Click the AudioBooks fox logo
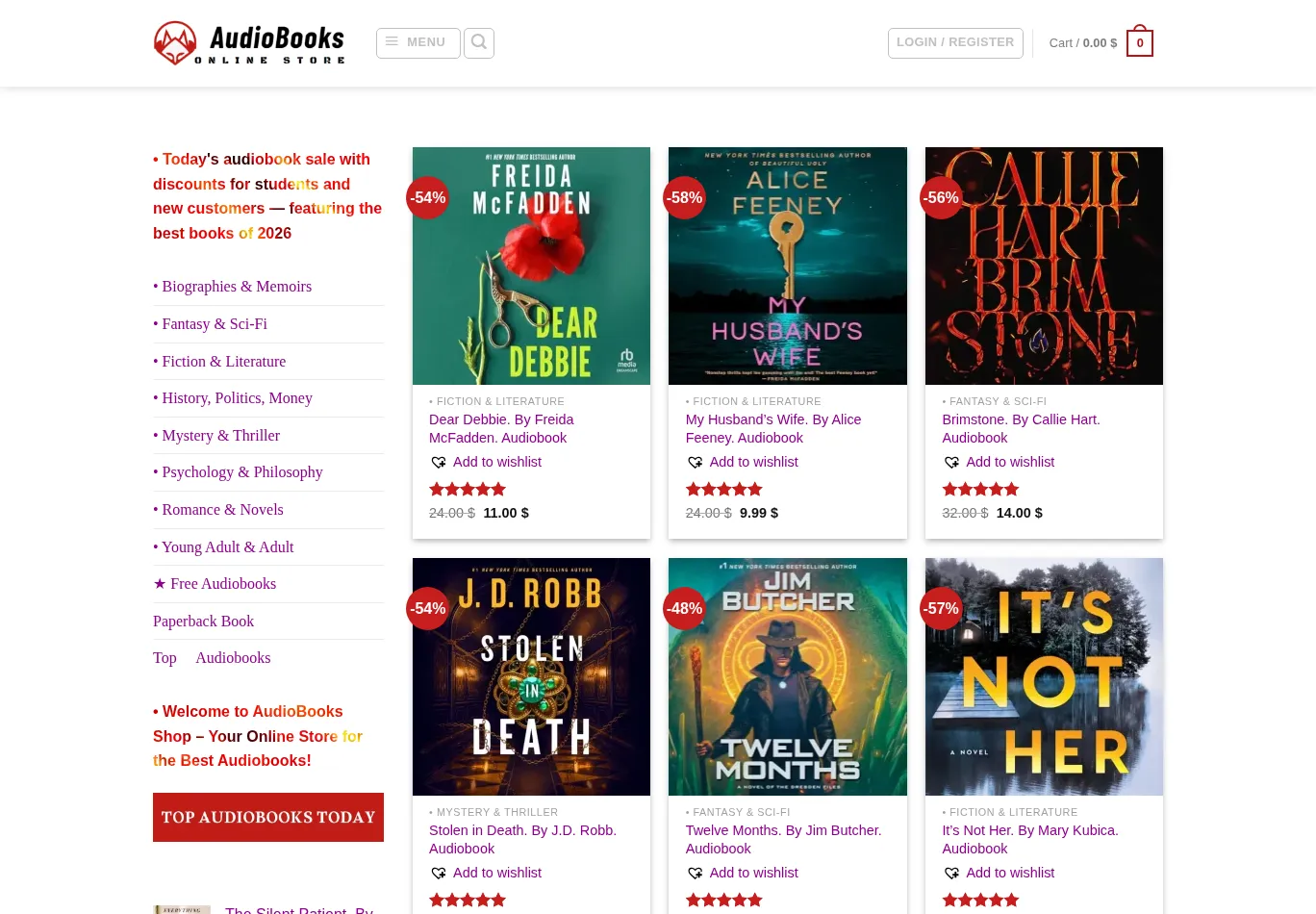Image resolution: width=1316 pixels, height=914 pixels. pos(175,43)
